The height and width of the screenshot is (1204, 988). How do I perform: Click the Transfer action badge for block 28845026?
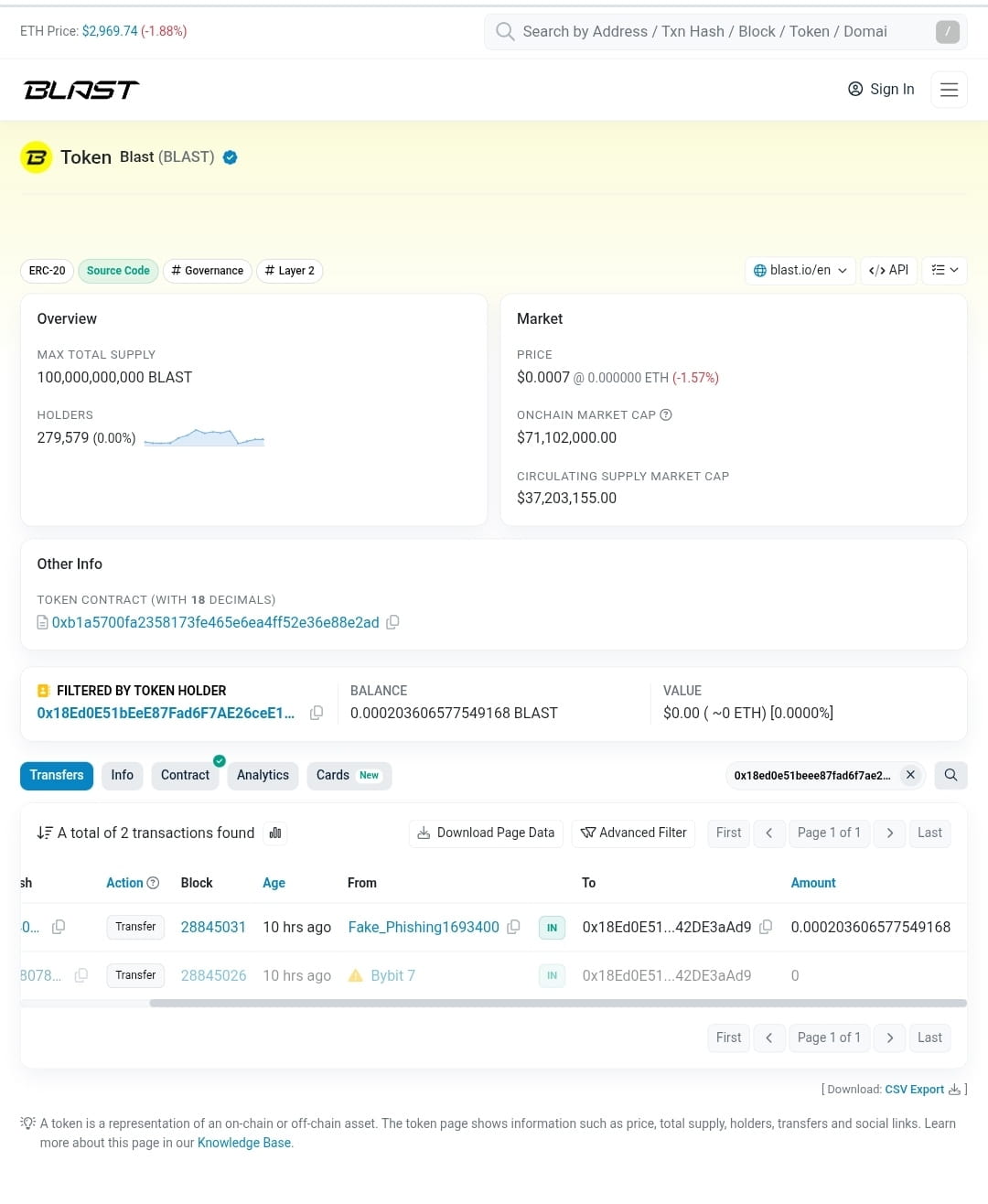[135, 975]
